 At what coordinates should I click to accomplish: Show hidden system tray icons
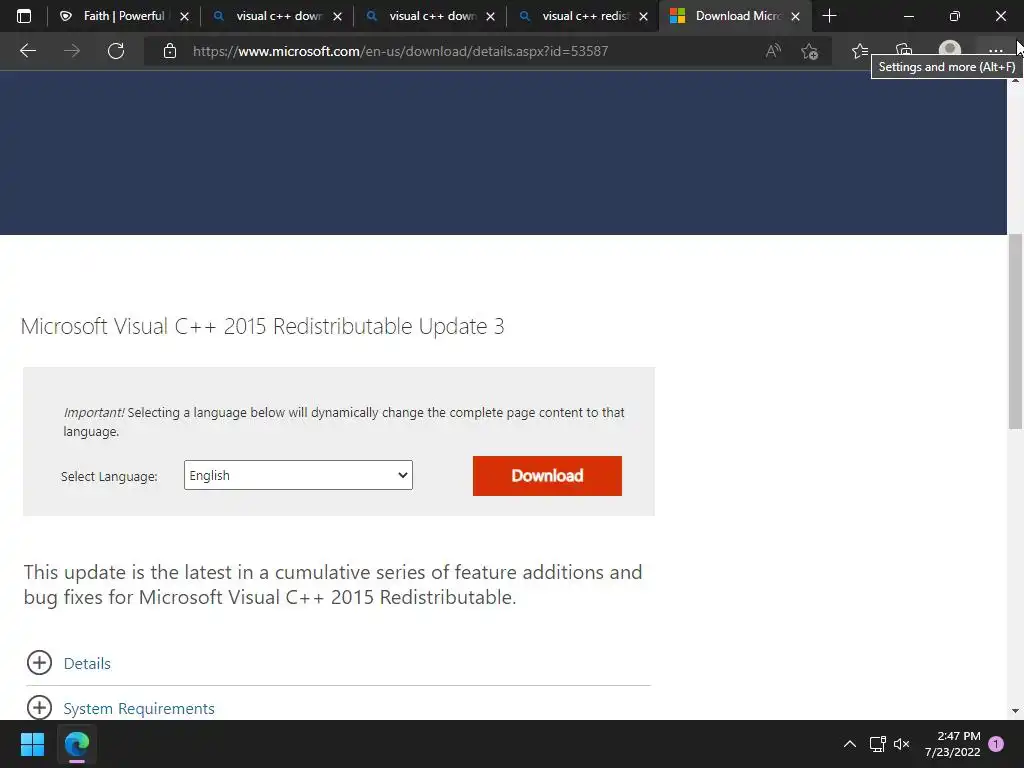pos(850,744)
